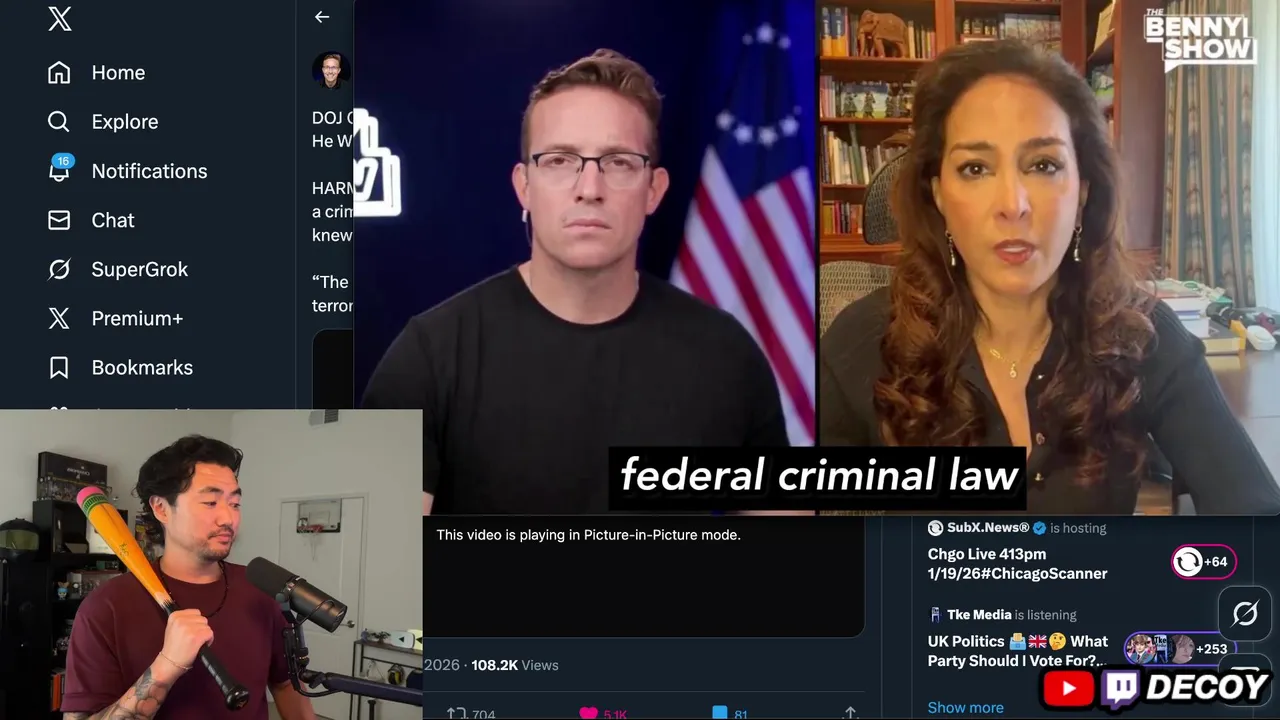Open the Explore search icon

59,121
